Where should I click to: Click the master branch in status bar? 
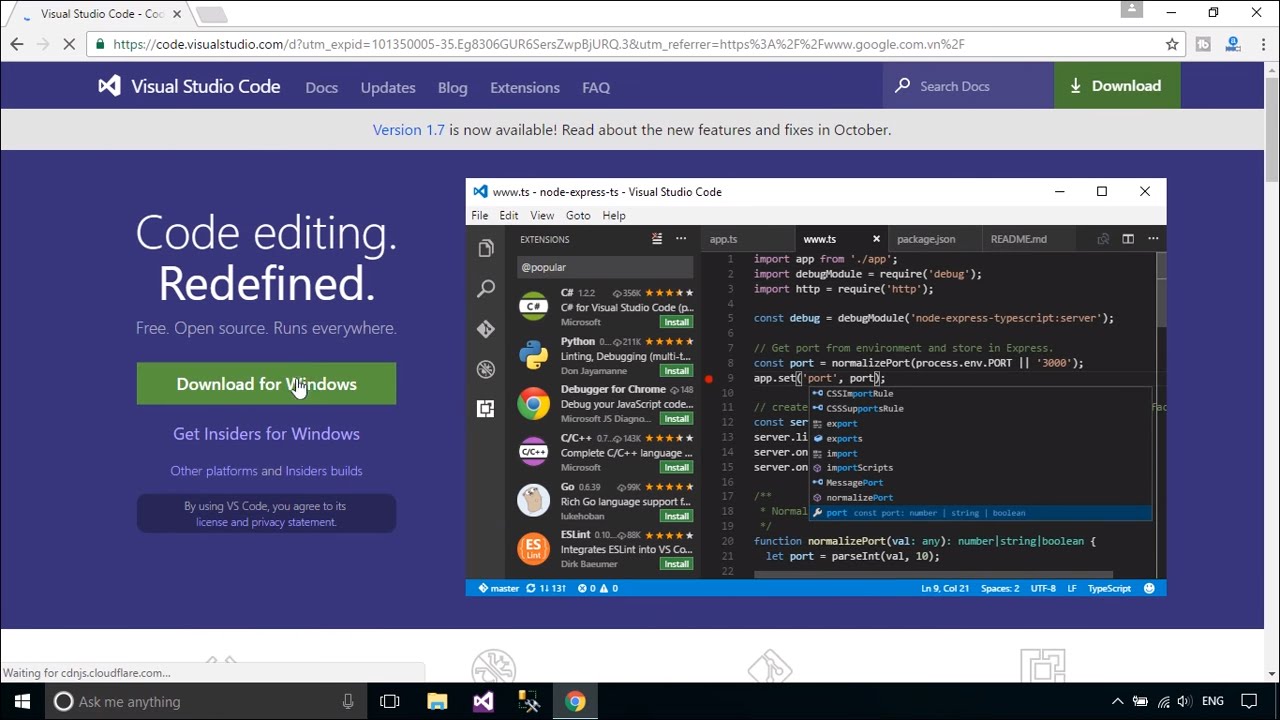499,589
